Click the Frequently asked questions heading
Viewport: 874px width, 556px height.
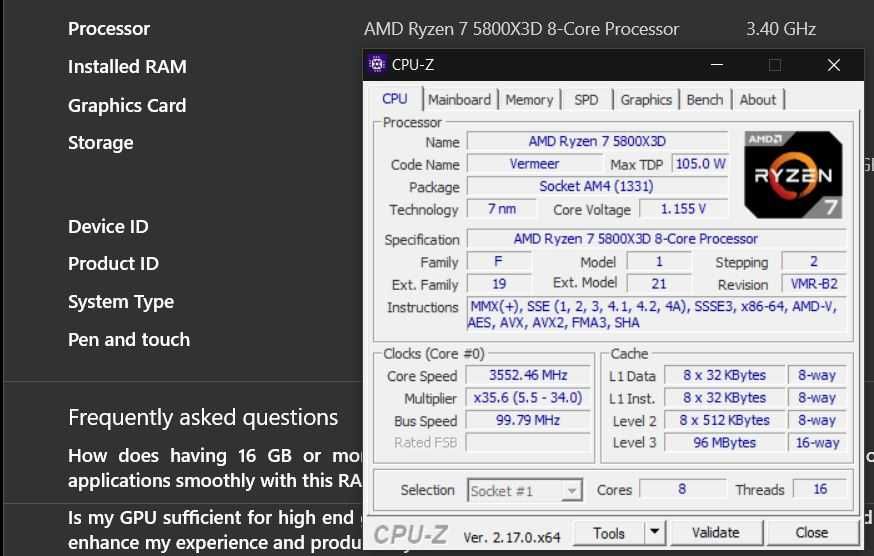(x=203, y=418)
